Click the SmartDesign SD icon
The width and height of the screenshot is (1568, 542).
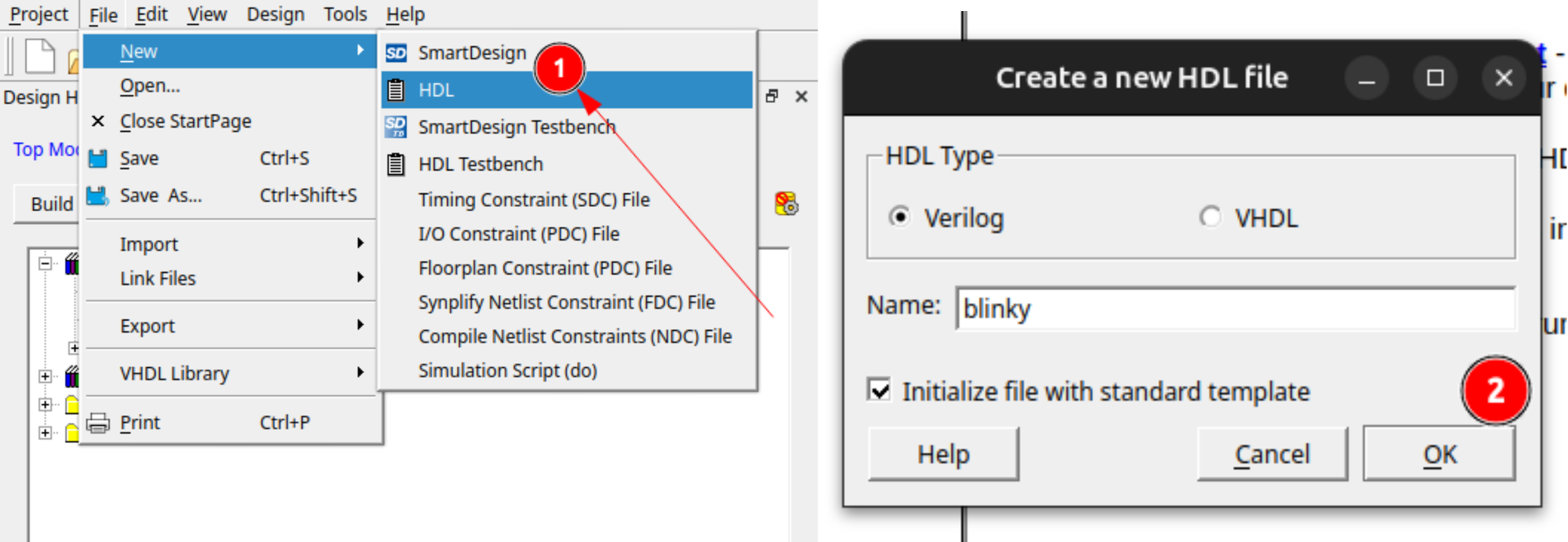tap(396, 53)
